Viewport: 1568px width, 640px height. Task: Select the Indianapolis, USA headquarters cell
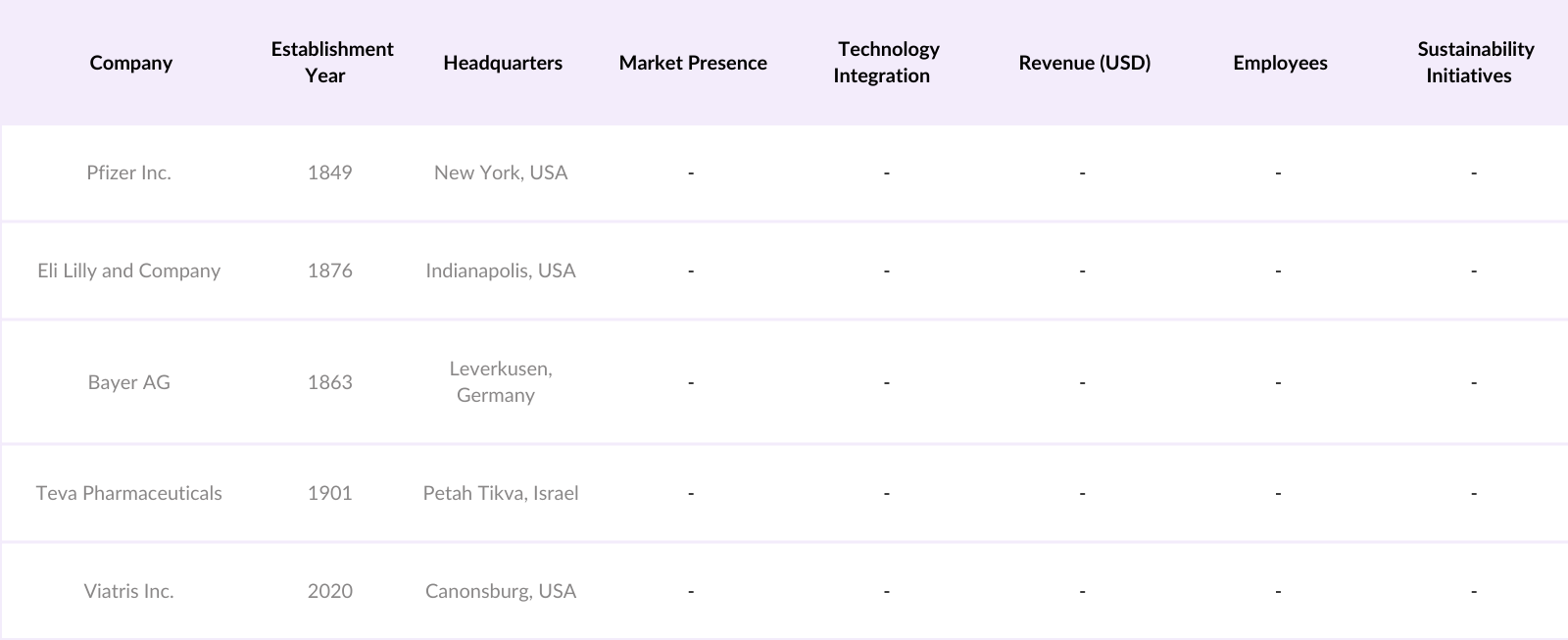(x=500, y=271)
